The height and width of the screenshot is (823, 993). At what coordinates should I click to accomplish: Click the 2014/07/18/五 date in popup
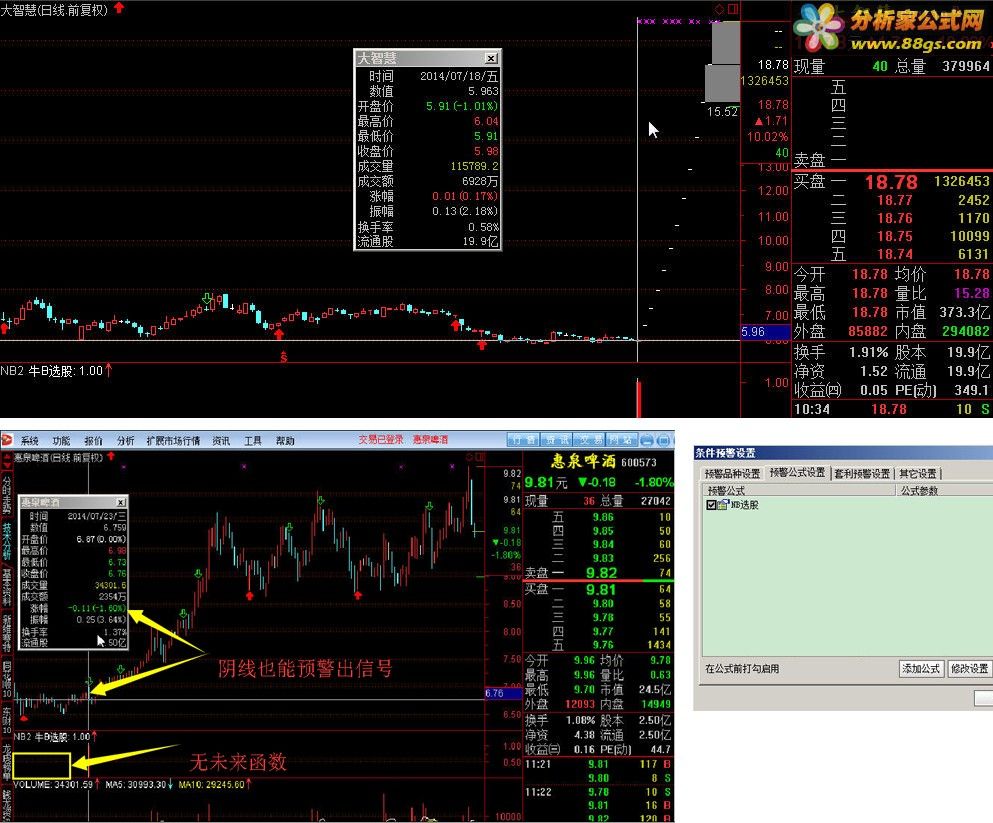click(459, 76)
